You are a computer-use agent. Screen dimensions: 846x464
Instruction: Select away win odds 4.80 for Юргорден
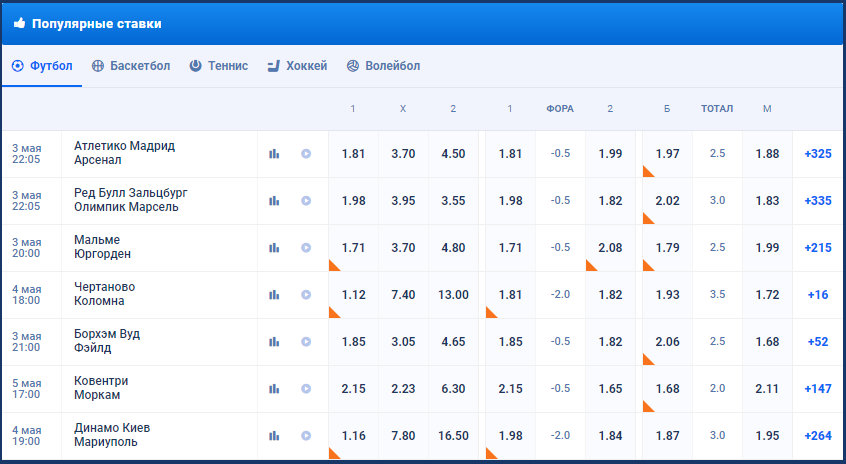[453, 248]
